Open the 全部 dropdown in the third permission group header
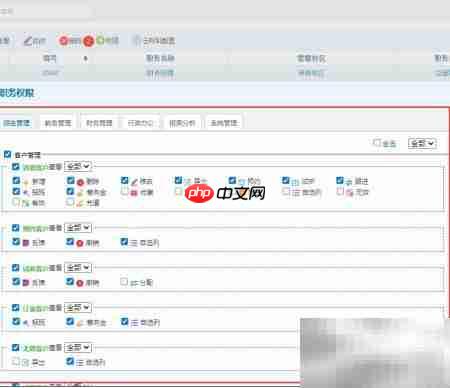This screenshot has height=388, width=450. 78,268
